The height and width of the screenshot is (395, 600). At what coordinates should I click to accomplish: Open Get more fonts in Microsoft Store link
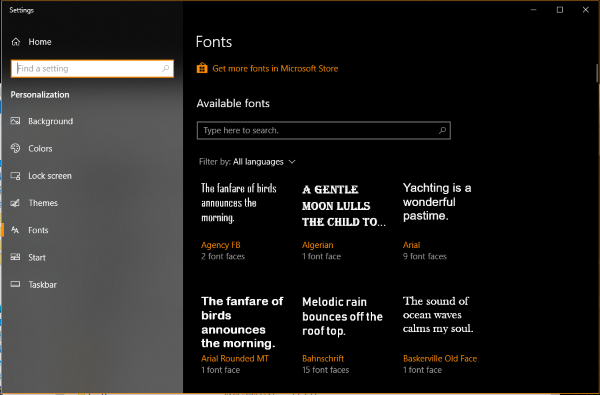pos(275,69)
